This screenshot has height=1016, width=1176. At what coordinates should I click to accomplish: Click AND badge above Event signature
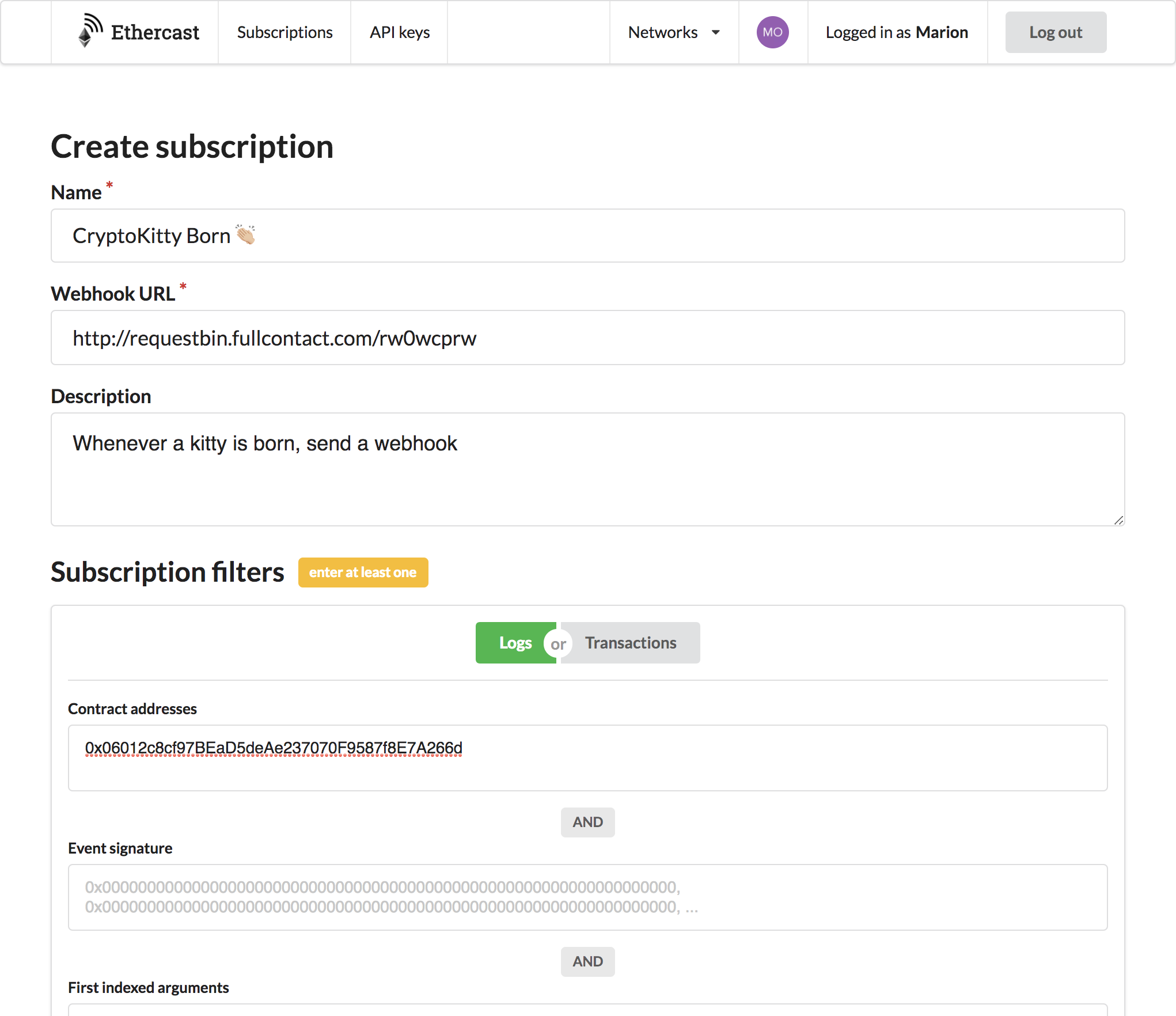[x=587, y=822]
